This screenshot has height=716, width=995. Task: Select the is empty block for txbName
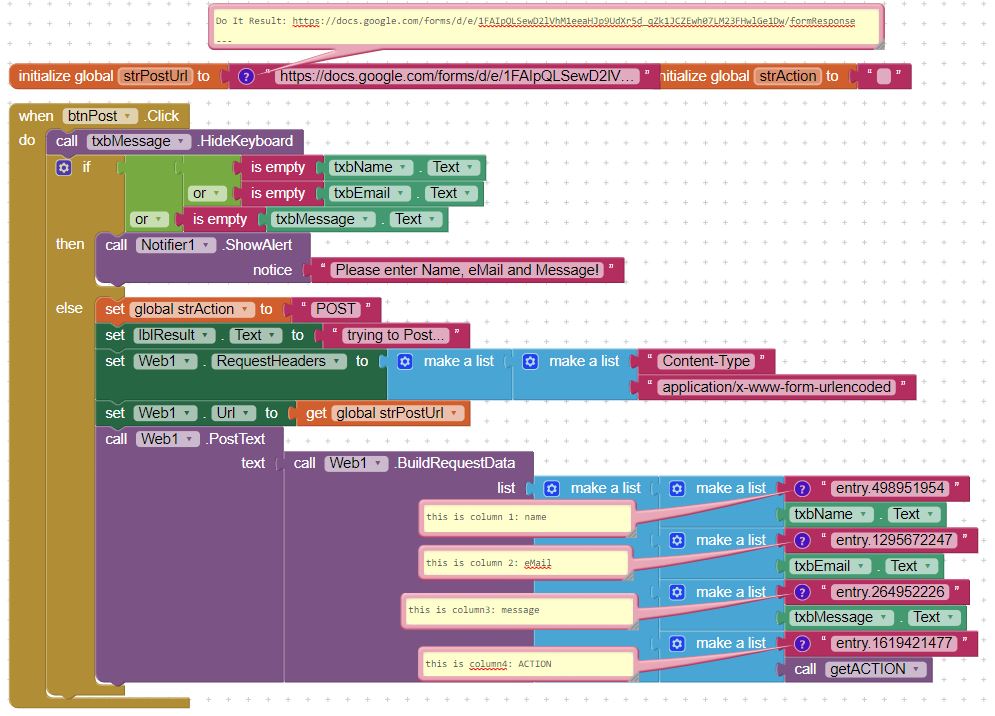[278, 167]
